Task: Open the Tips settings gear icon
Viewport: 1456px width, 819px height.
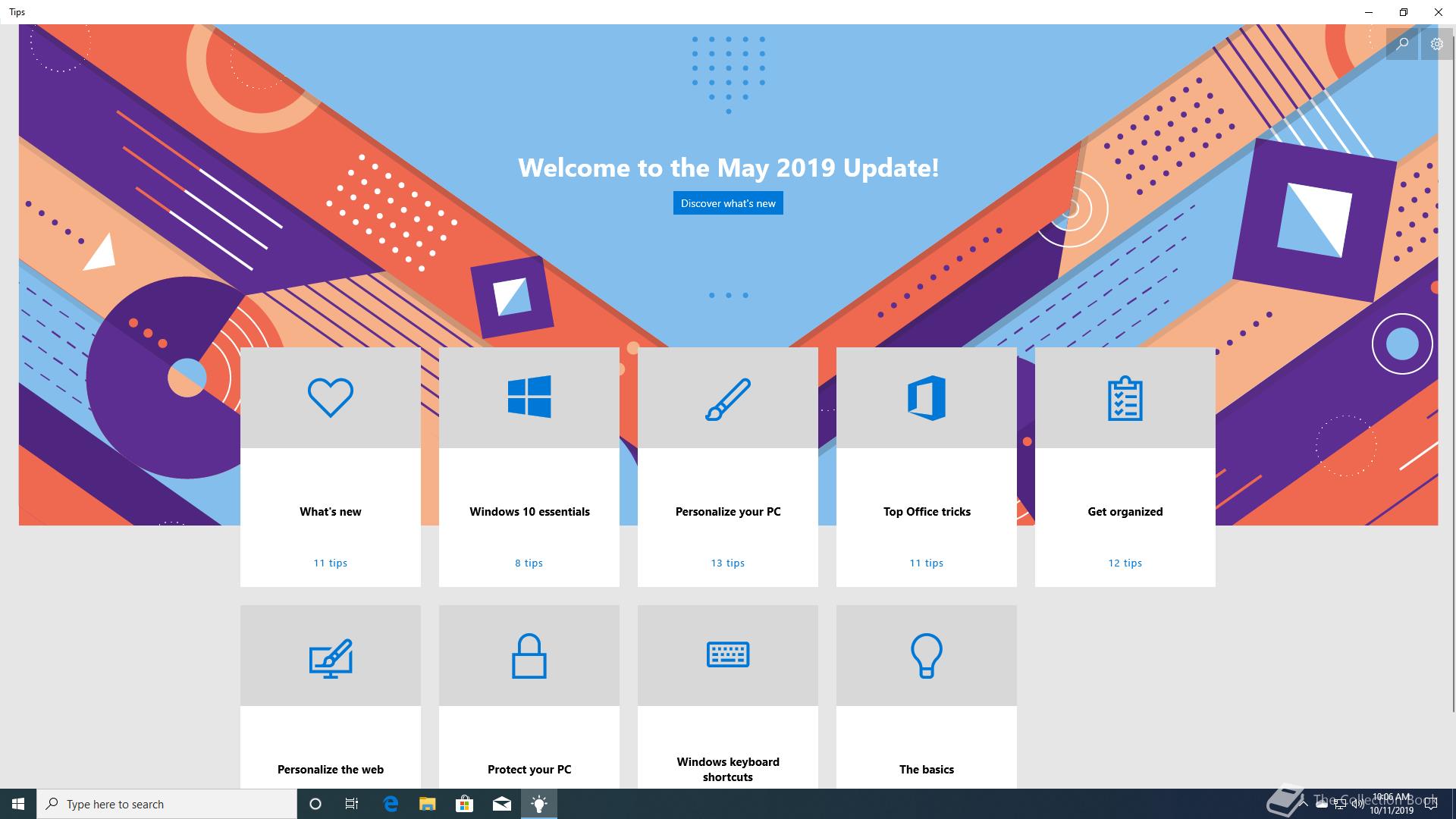Action: tap(1436, 44)
